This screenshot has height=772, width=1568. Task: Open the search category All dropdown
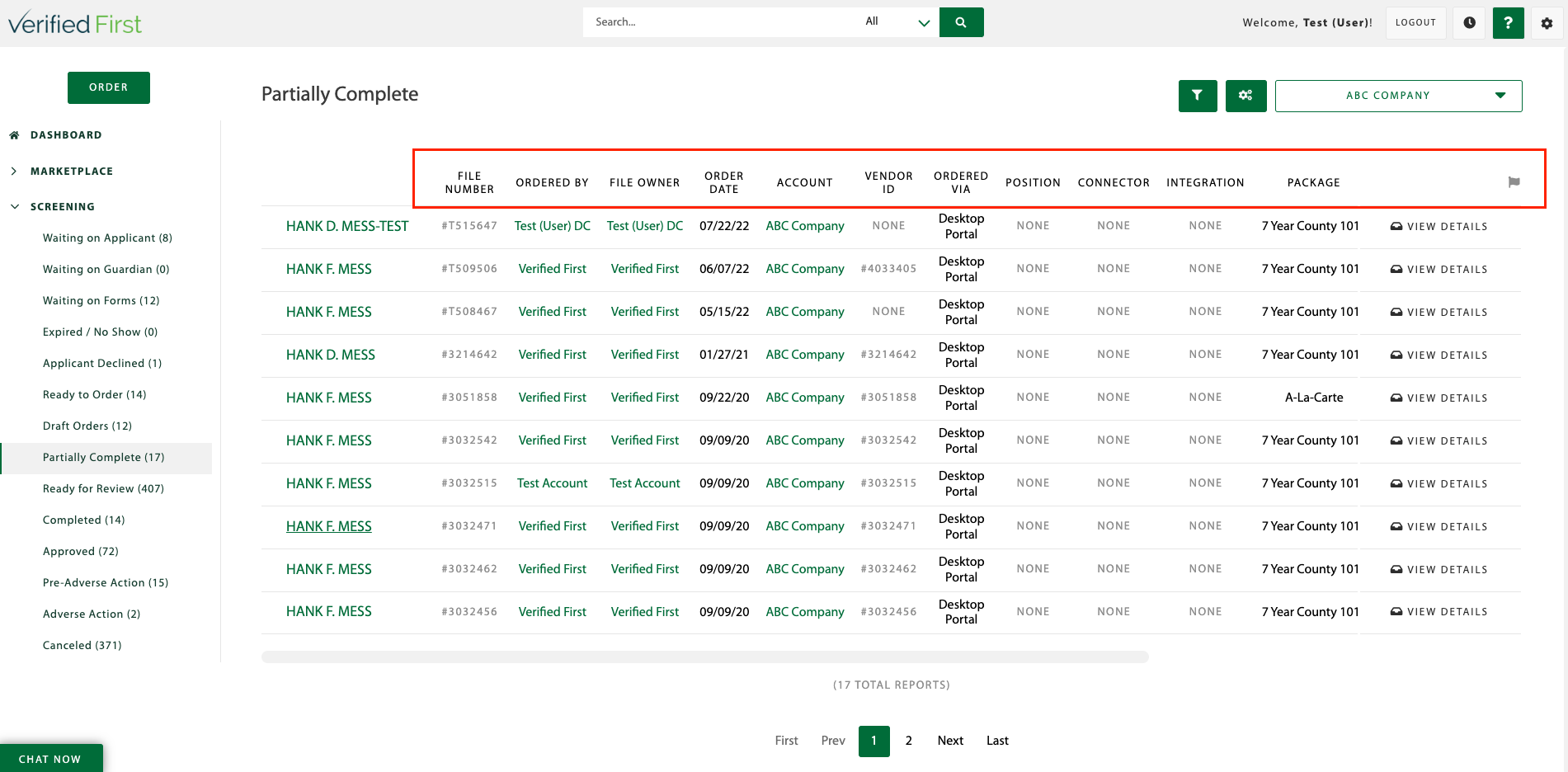coord(897,22)
